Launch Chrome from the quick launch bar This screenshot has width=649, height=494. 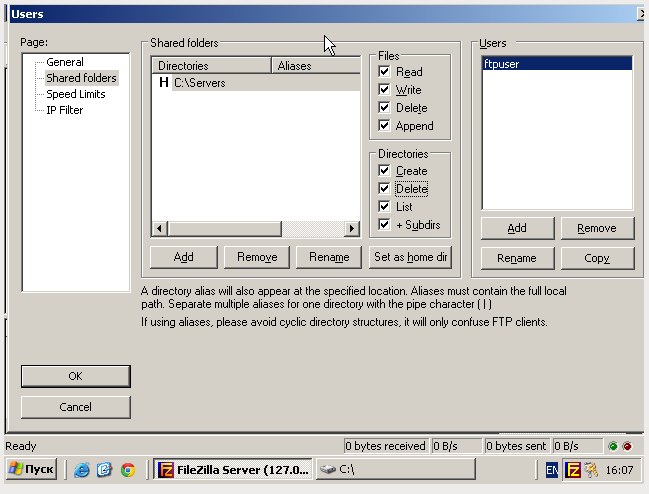pyautogui.click(x=127, y=469)
